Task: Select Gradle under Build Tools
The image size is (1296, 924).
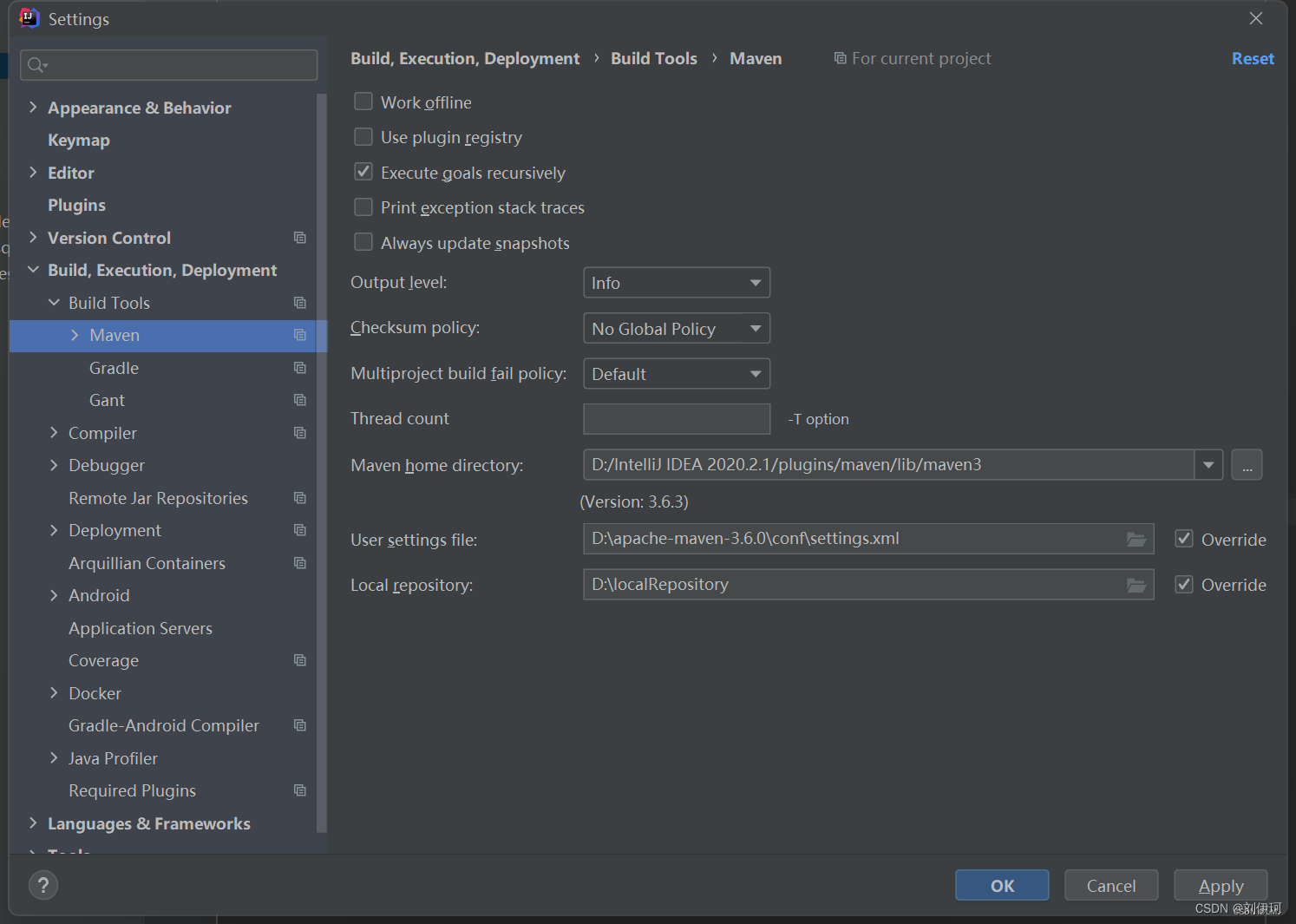Action: point(114,368)
